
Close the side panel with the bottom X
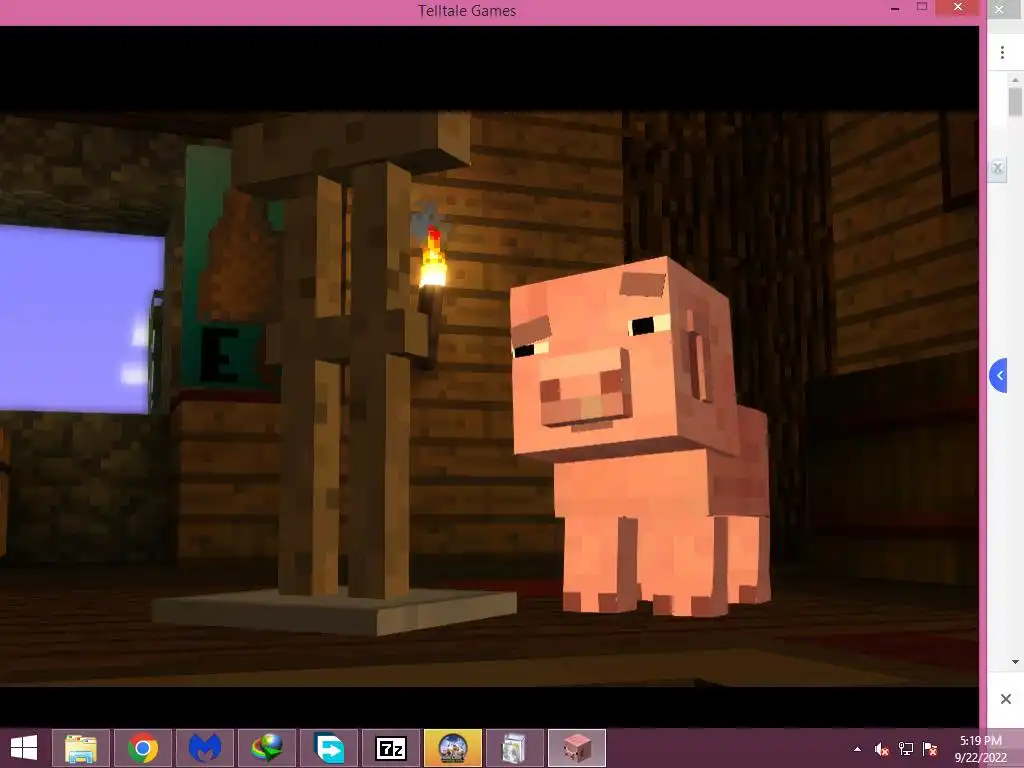[x=1006, y=699]
